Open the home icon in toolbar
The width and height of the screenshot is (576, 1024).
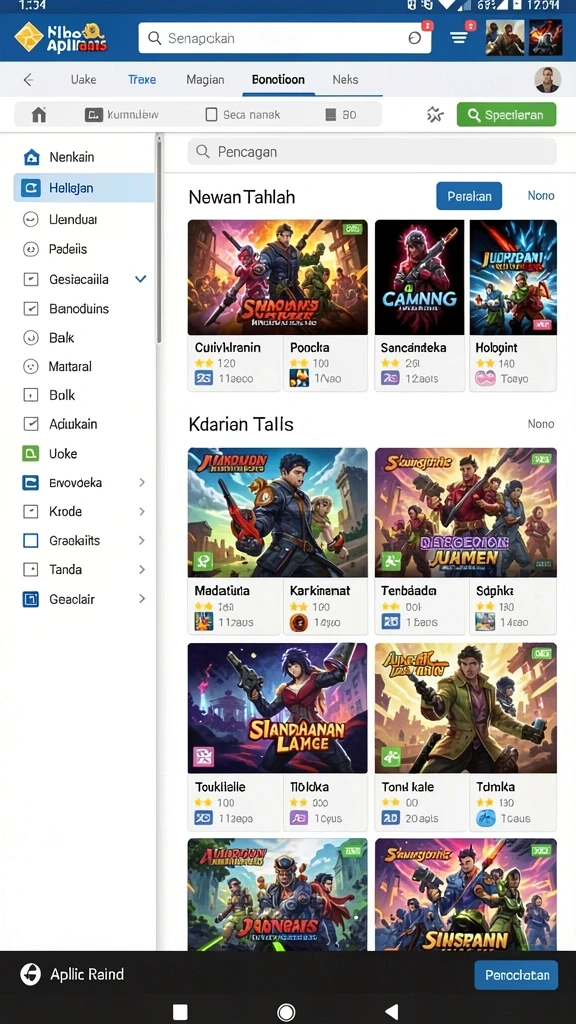[39, 115]
